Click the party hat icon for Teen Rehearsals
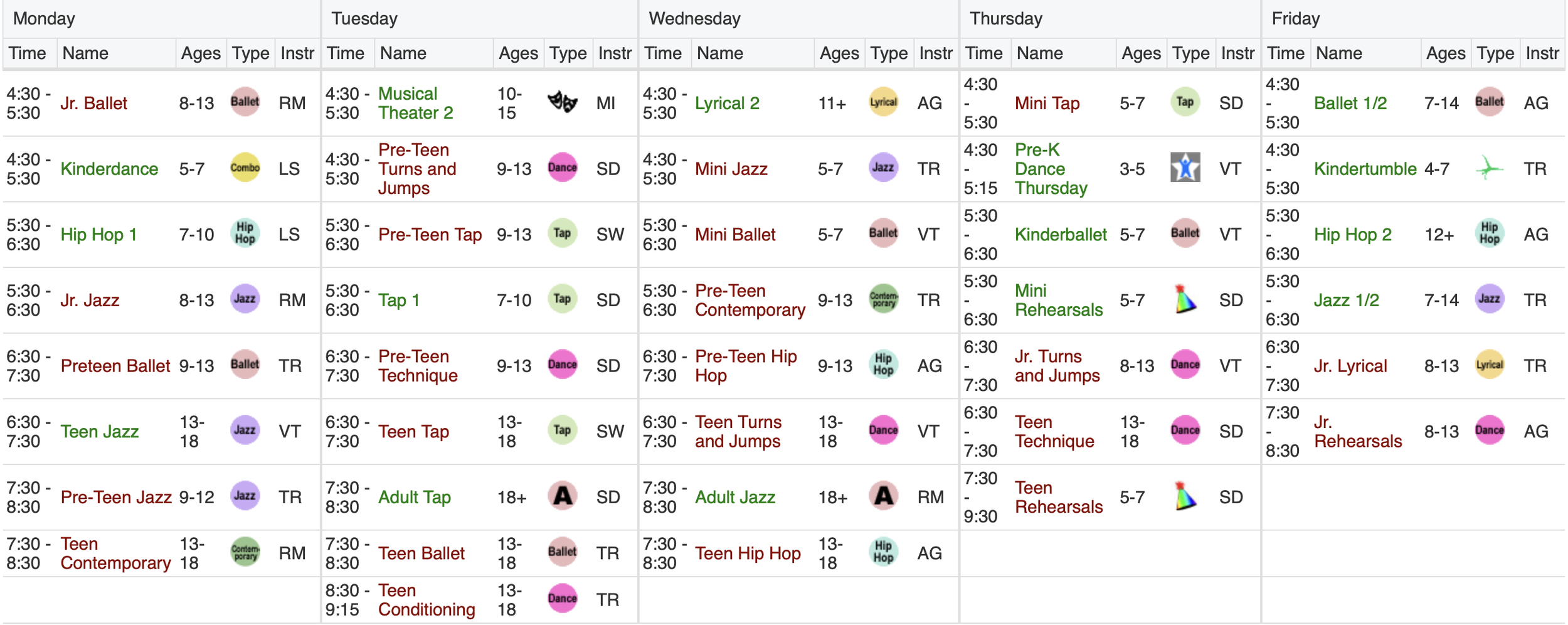The image size is (1568, 625). coord(1185,496)
